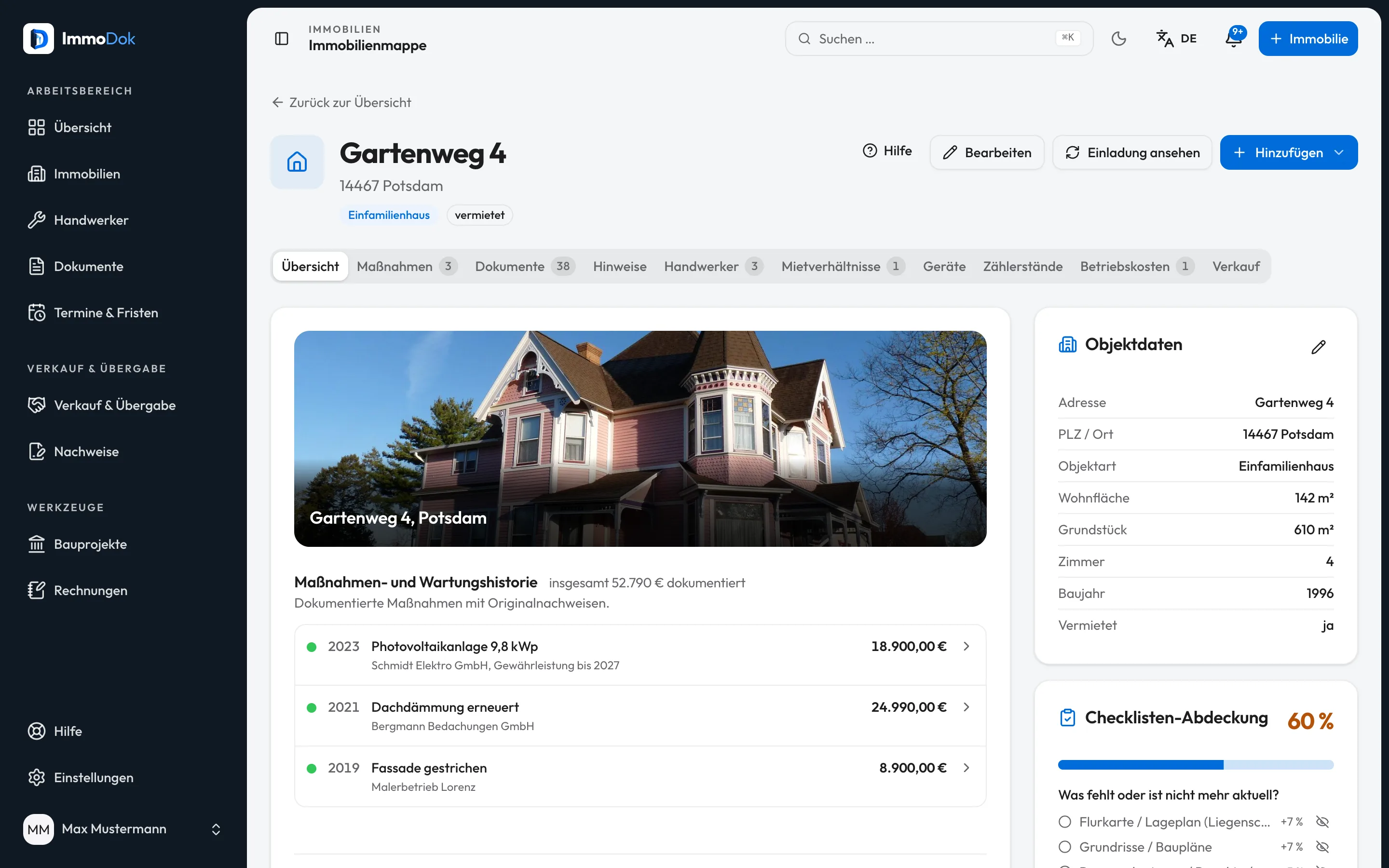This screenshot has height=868, width=1389.
Task: Click the 60 % coverage value
Action: pos(1310,721)
